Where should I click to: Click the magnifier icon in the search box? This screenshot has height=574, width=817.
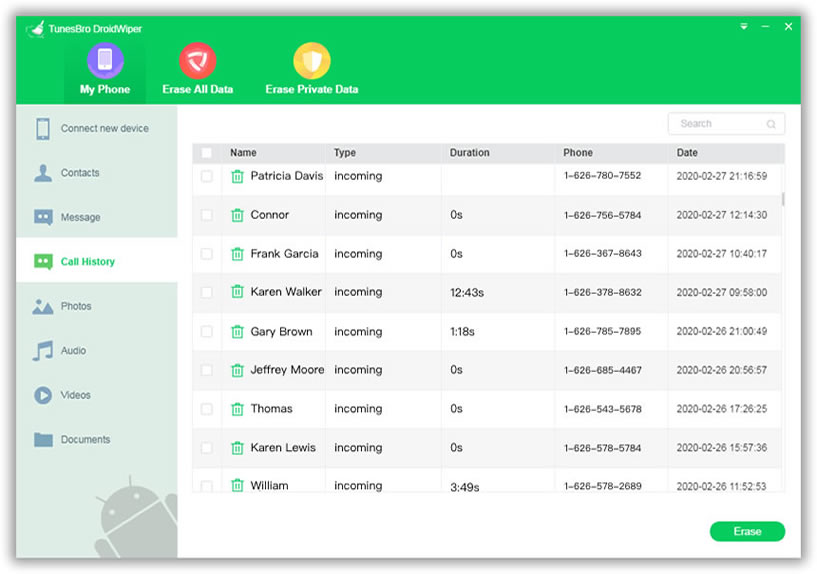(x=771, y=124)
